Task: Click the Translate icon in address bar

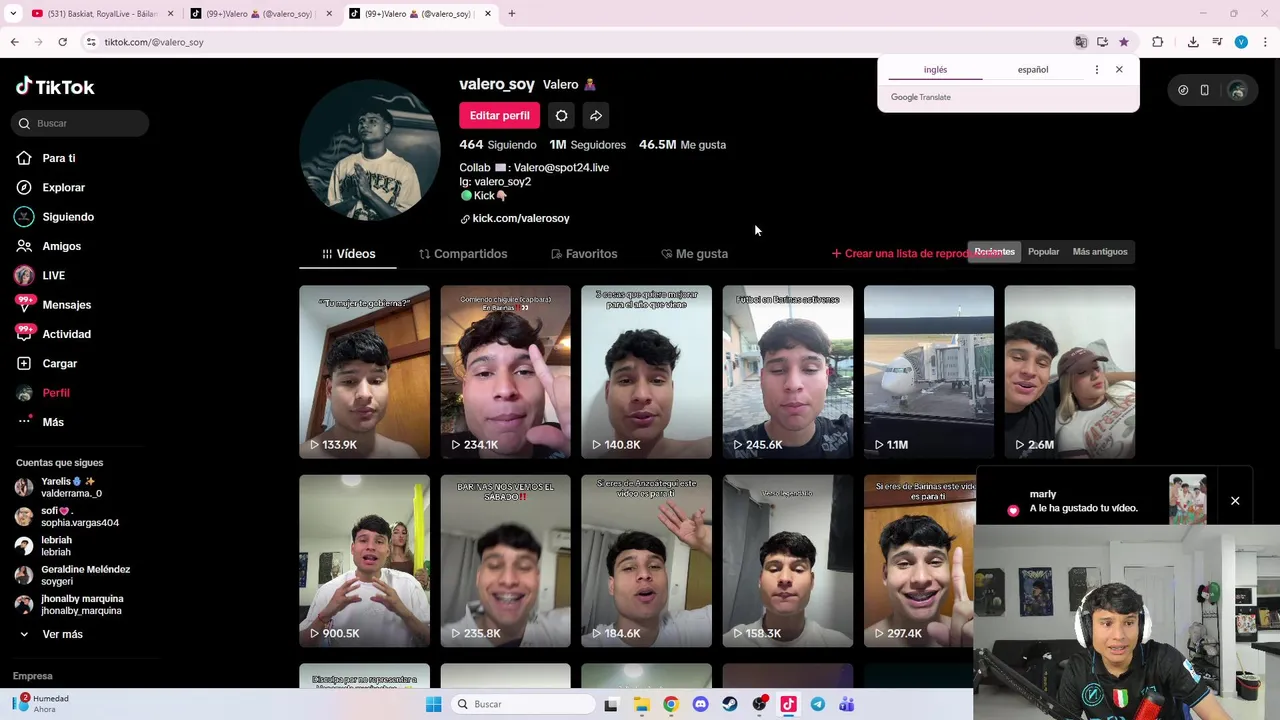Action: pyautogui.click(x=1081, y=42)
